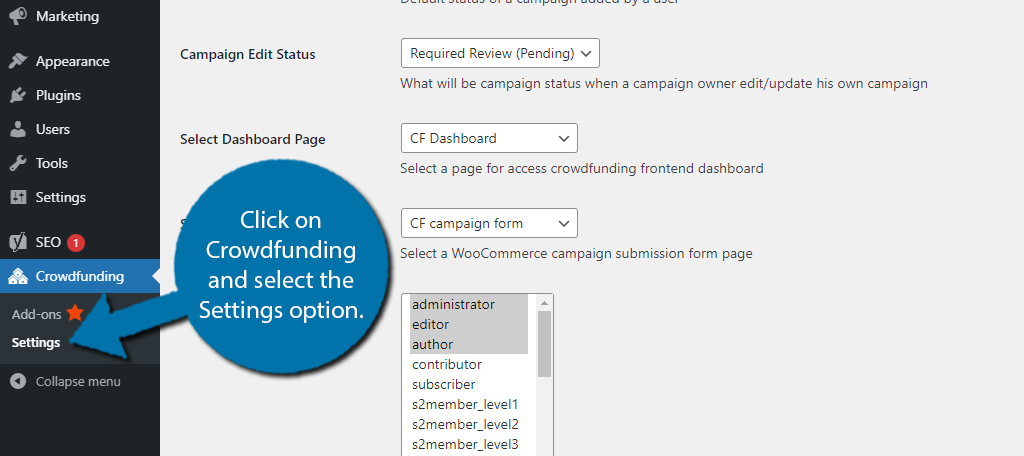Open the Campaign Edit Status dropdown
The height and width of the screenshot is (456, 1024).
500,53
